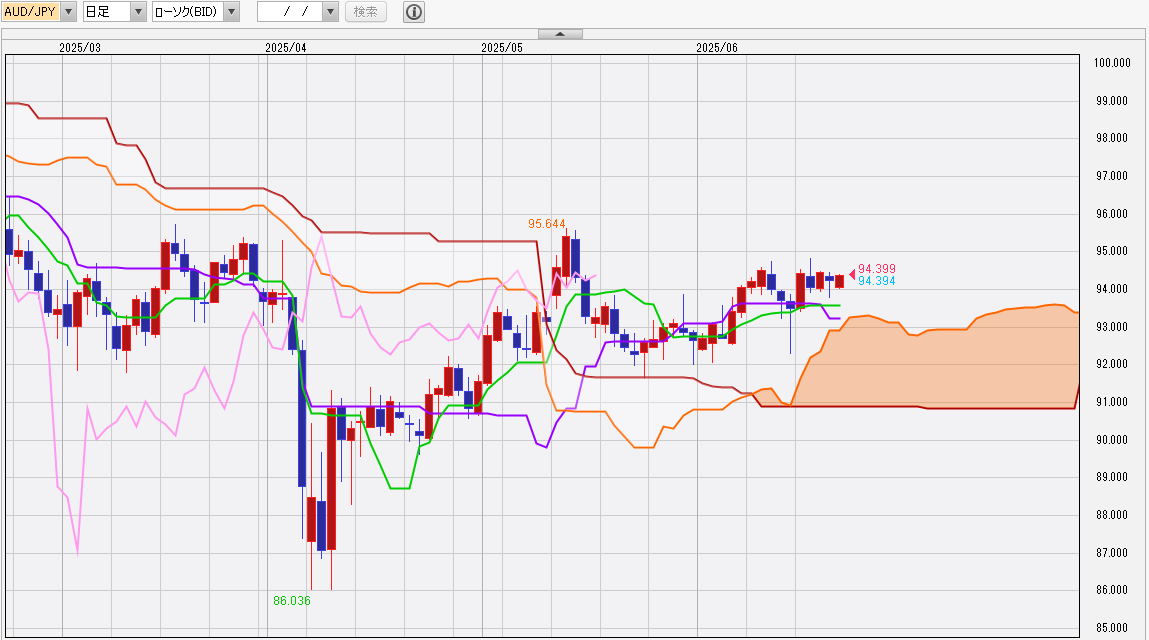Click the 2025/03 date axis label
Viewport: 1149px width, 640px height.
pyautogui.click(x=80, y=48)
